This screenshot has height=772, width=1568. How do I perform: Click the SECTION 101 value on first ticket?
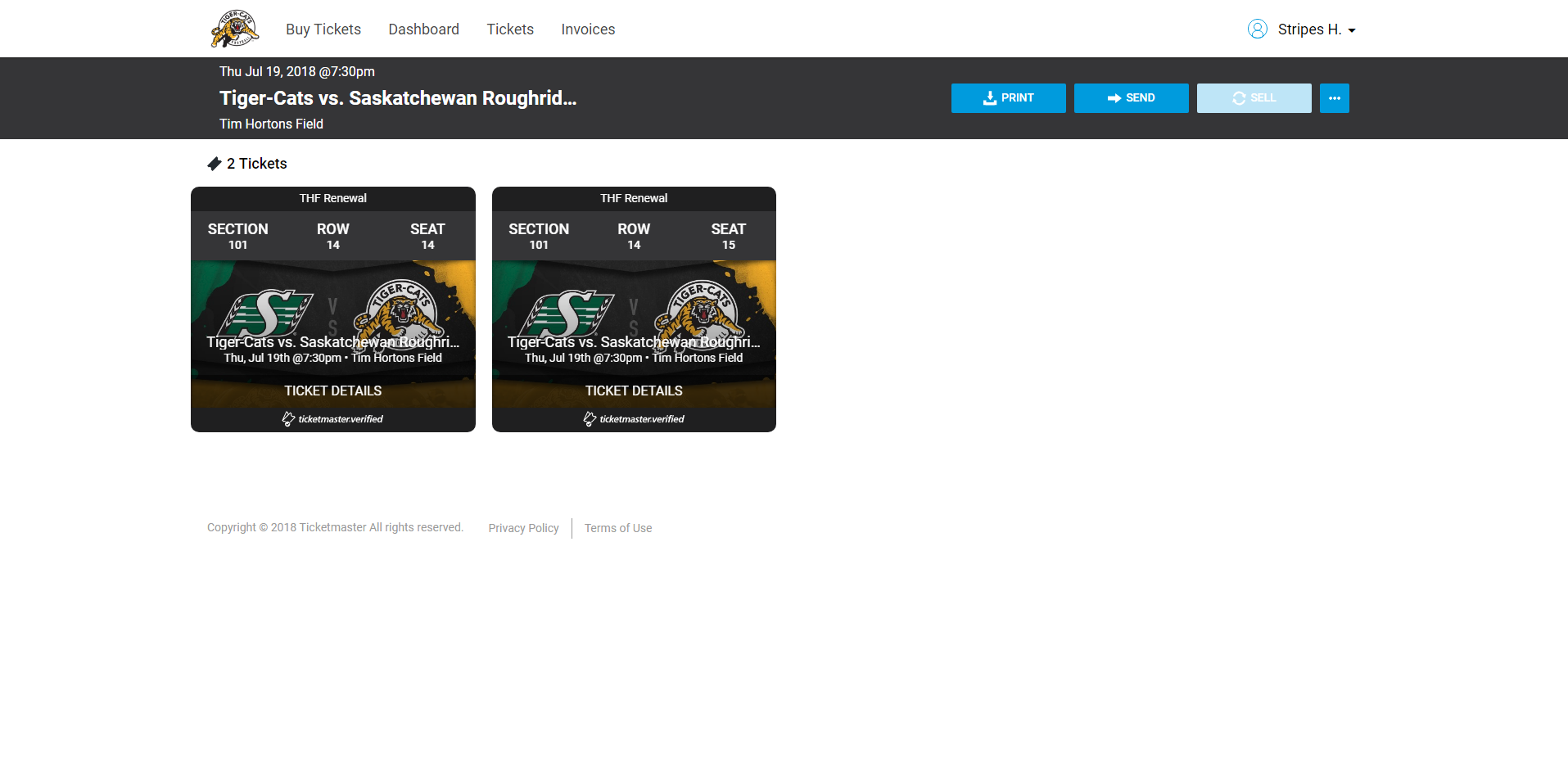[x=238, y=245]
